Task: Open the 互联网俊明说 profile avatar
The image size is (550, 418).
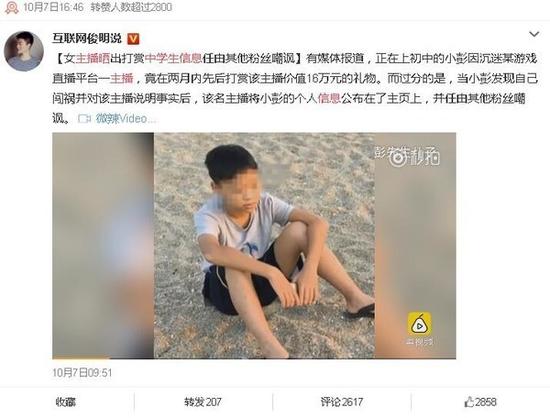Action: pos(24,51)
